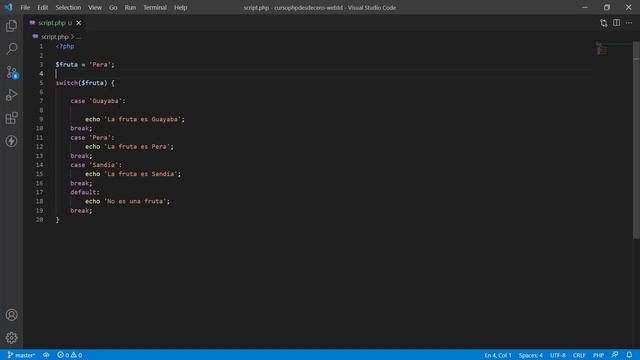The width and height of the screenshot is (640, 360).
Task: Click line number 5 in the gutter
Action: pyautogui.click(x=41, y=83)
